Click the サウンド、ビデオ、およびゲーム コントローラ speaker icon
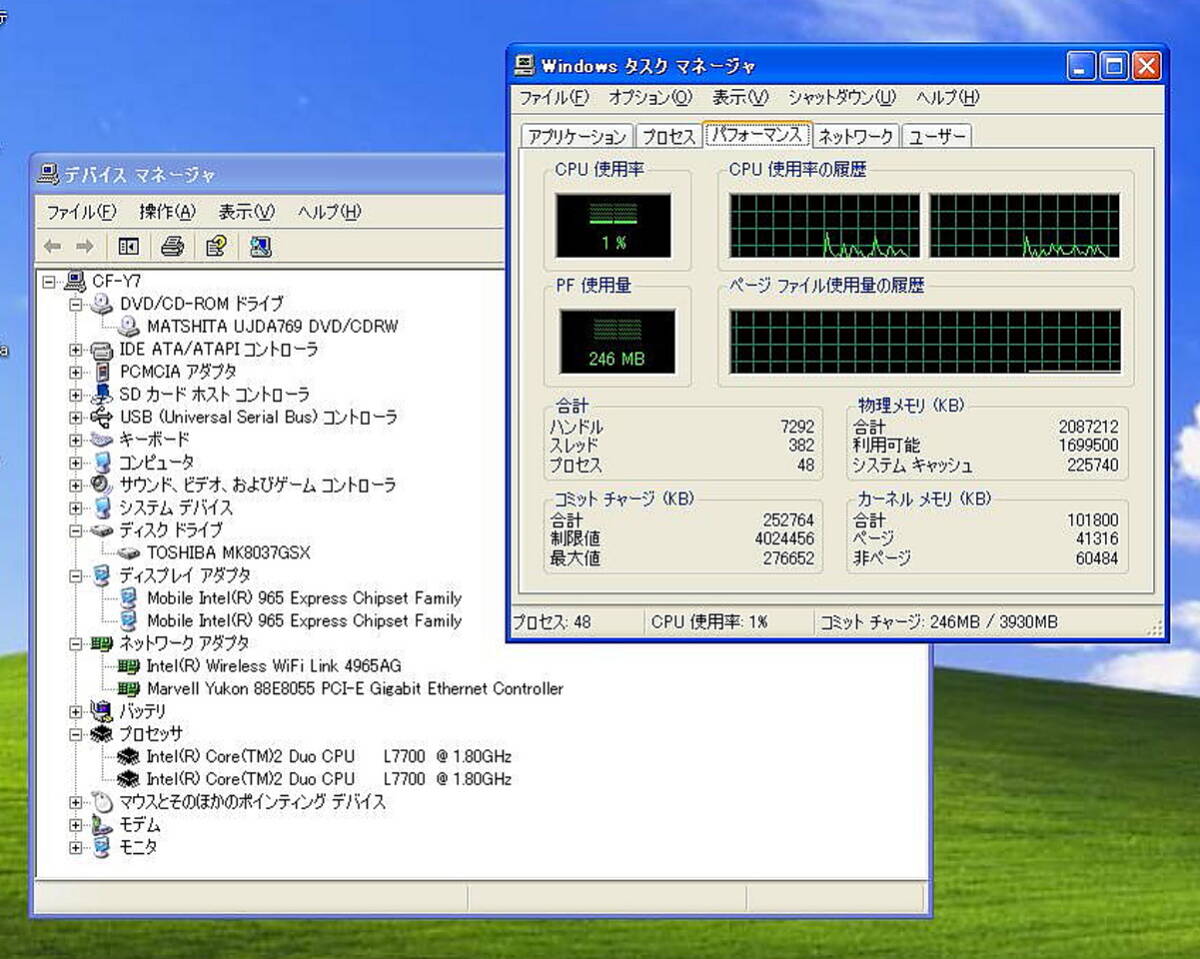This screenshot has width=1200, height=959. tap(102, 485)
